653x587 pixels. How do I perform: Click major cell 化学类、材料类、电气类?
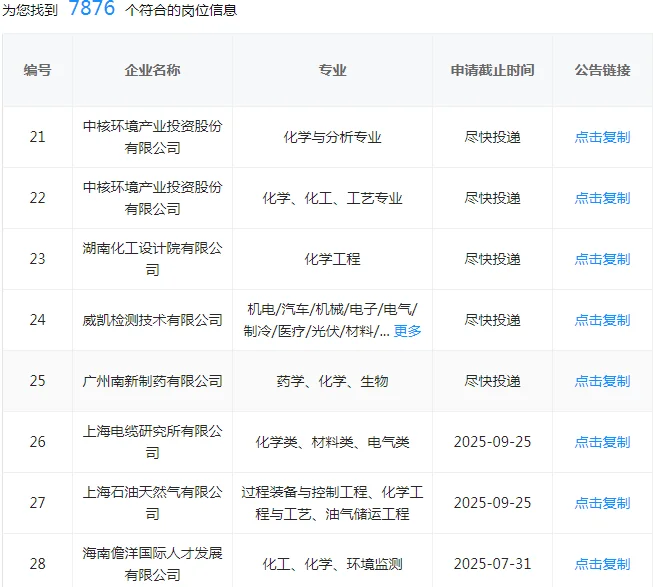click(332, 442)
